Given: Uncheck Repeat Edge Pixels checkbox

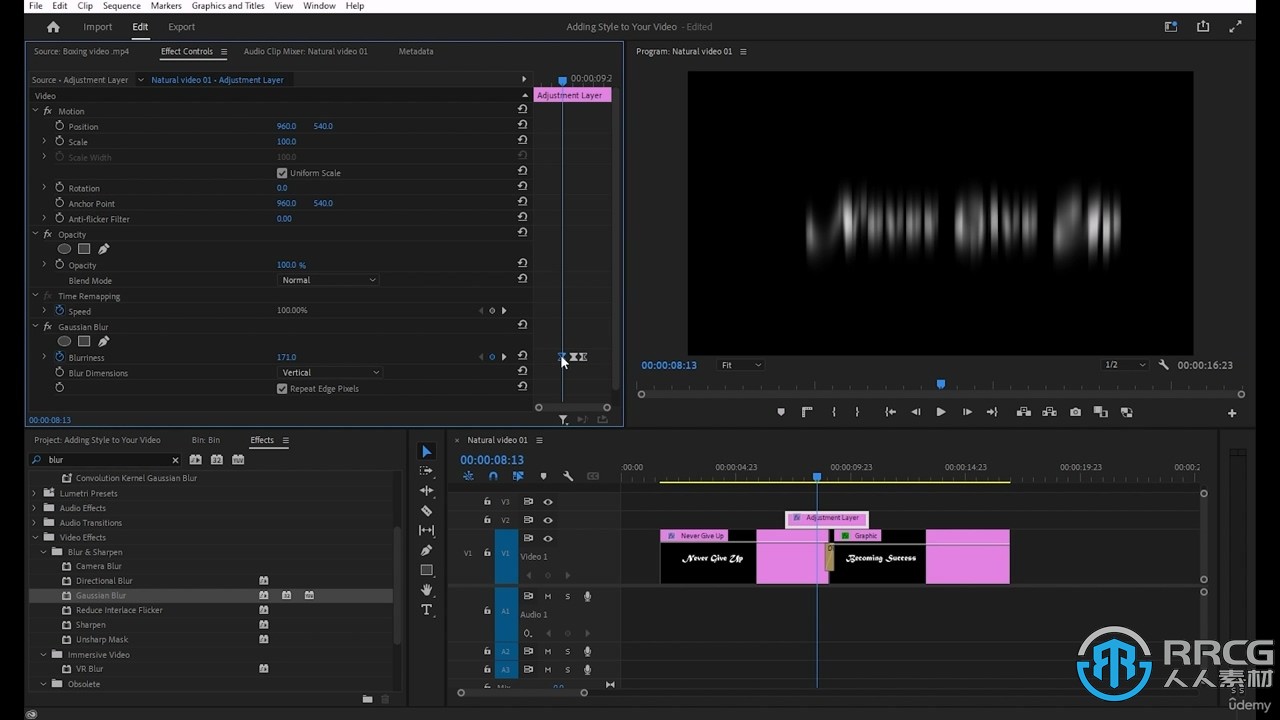Looking at the screenshot, I should click(x=282, y=388).
